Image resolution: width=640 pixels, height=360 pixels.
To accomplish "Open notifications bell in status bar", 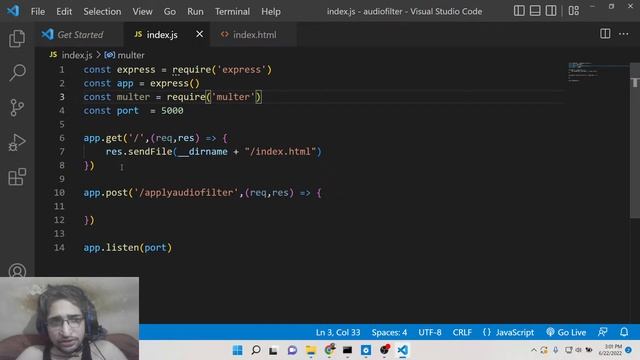I will [624, 332].
